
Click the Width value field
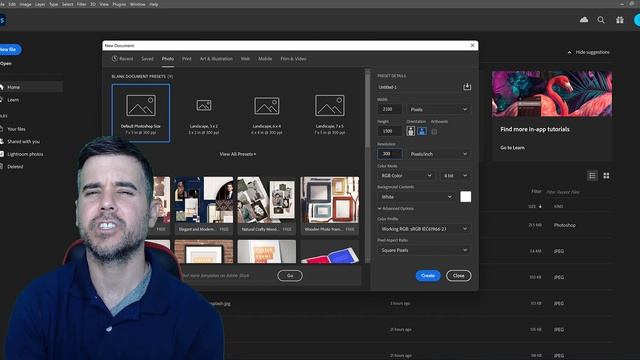click(x=390, y=109)
